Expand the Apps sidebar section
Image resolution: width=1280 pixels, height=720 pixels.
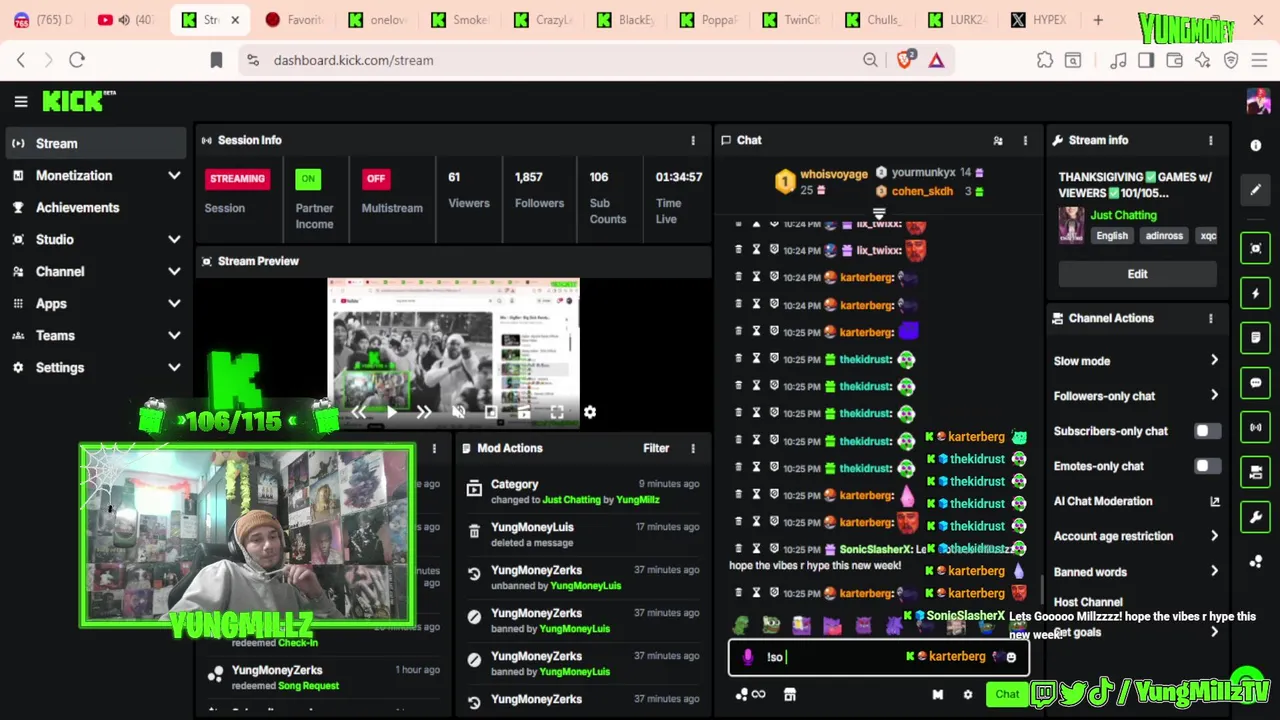coord(174,304)
